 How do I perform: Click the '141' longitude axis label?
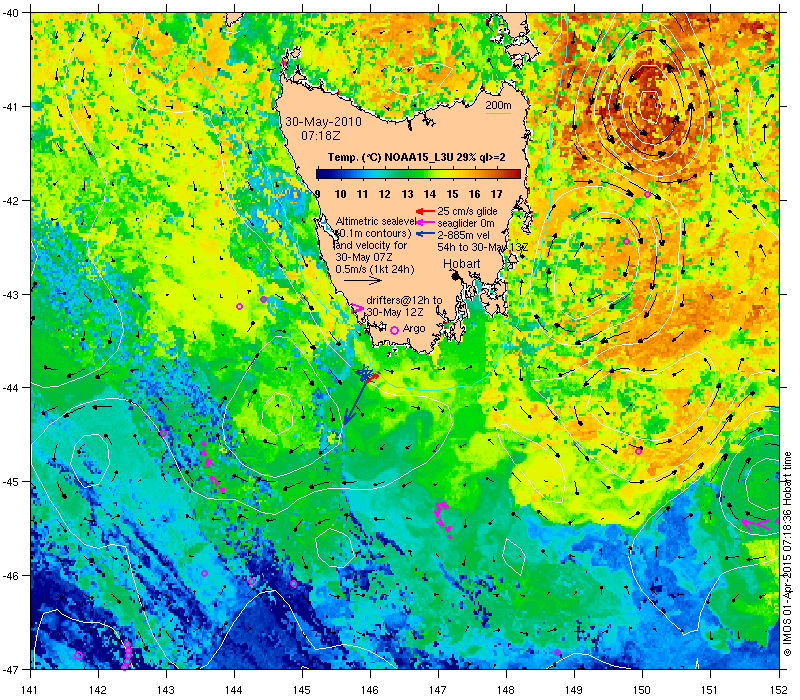31,690
